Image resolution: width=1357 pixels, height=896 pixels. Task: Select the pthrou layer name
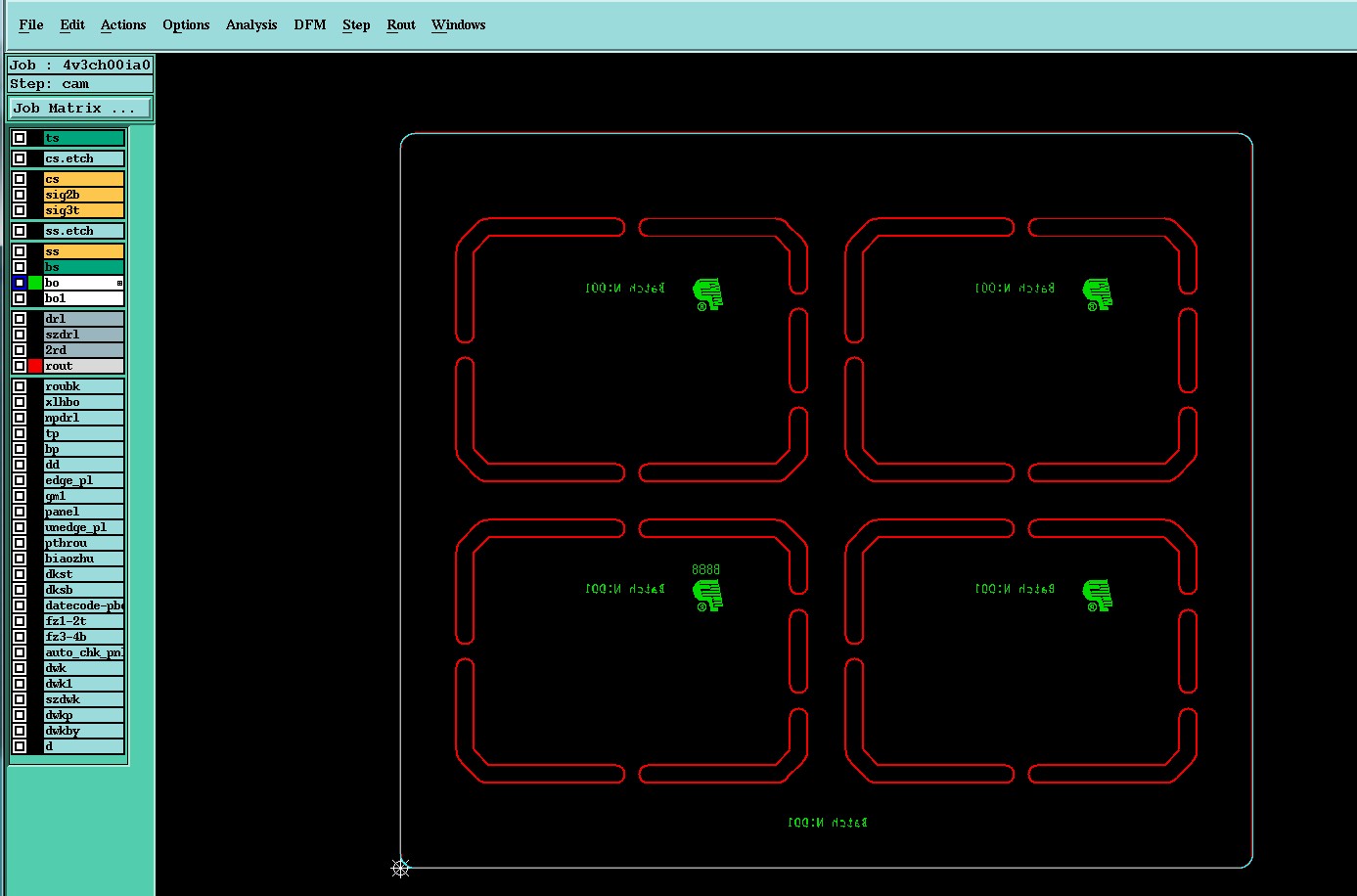pos(84,543)
